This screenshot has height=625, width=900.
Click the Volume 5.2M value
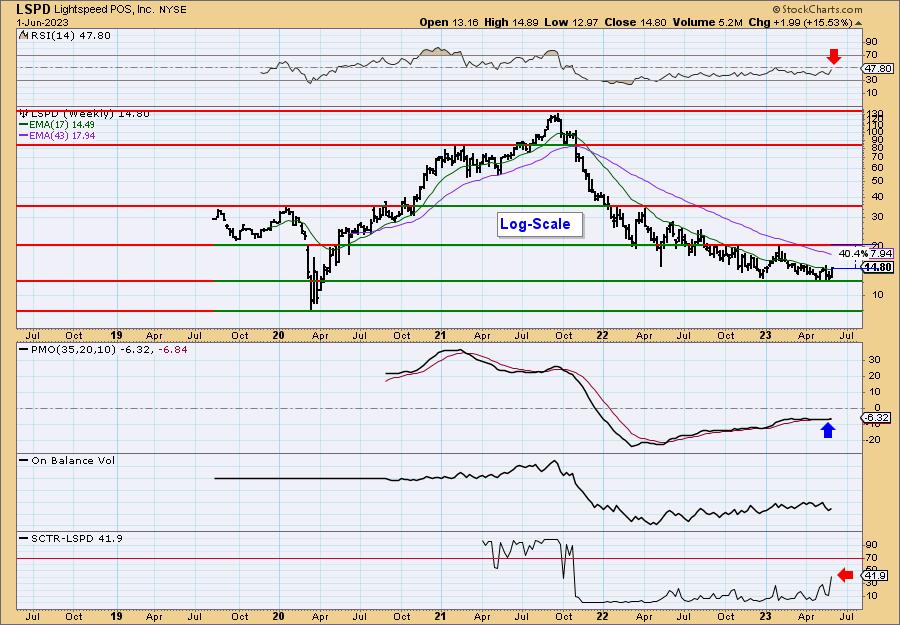(707, 22)
